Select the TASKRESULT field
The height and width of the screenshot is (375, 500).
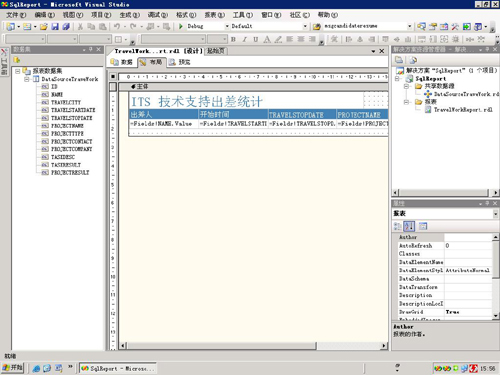[66, 165]
